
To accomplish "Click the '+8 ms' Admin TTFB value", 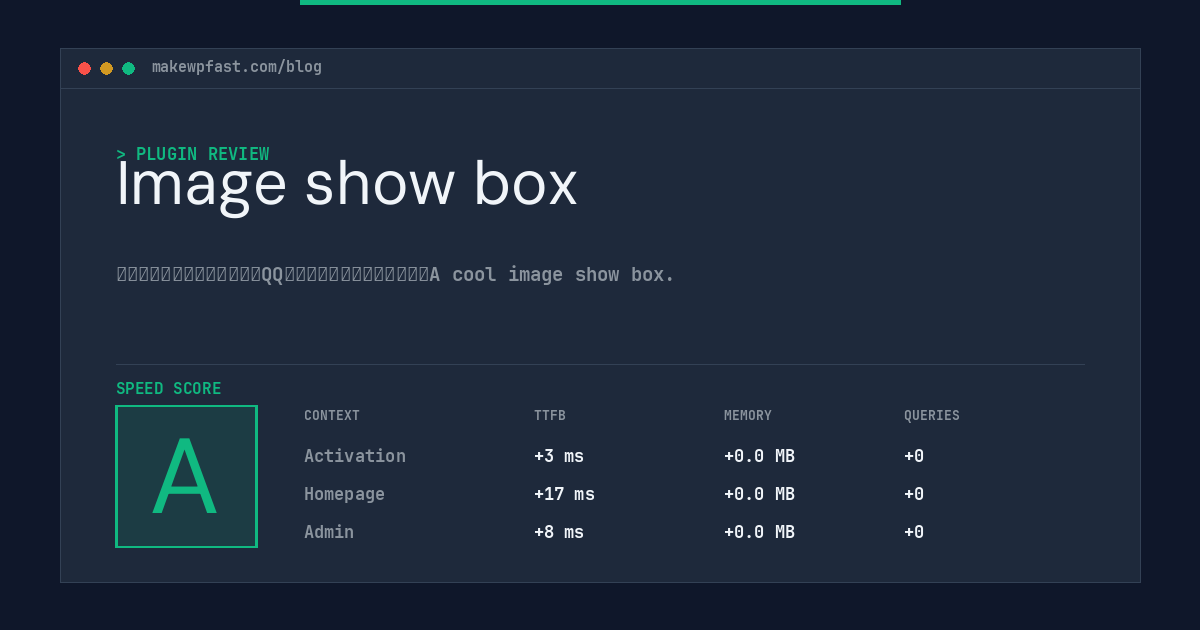I will (x=559, y=532).
